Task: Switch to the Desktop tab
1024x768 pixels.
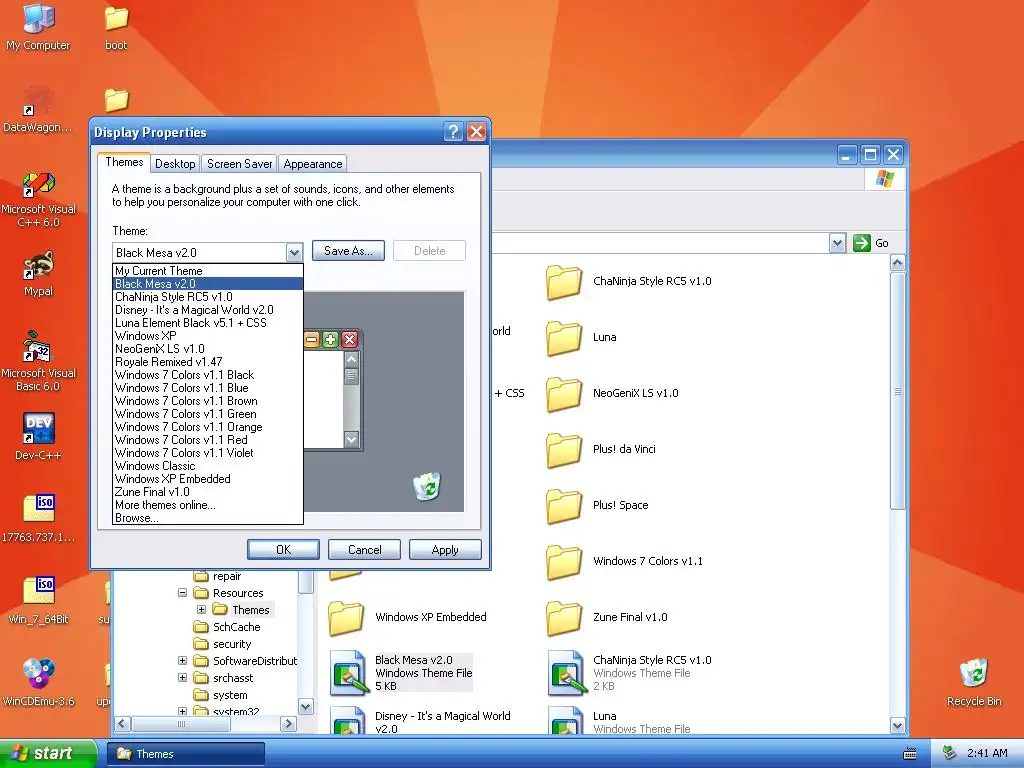Action: pyautogui.click(x=175, y=164)
